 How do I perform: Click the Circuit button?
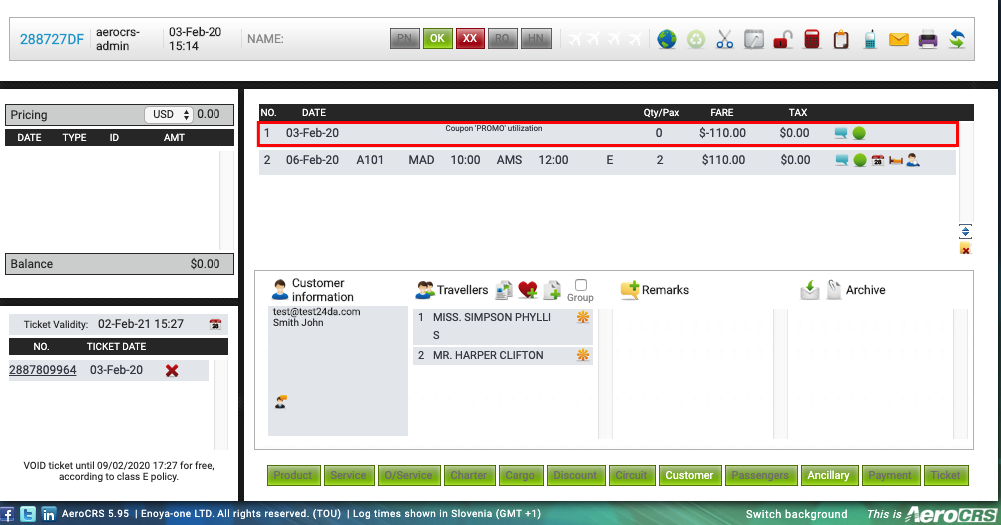[631, 475]
